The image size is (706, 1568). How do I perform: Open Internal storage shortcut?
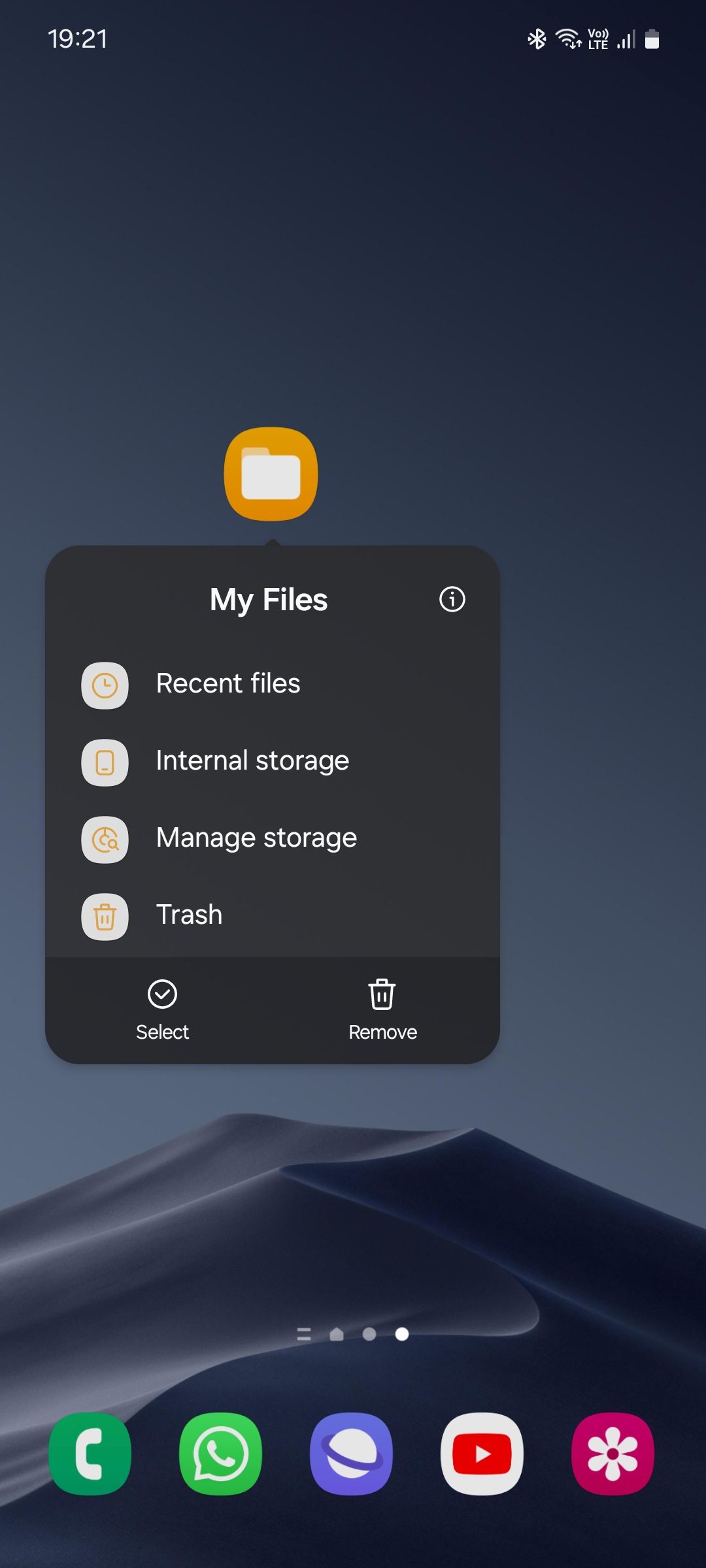click(272, 762)
